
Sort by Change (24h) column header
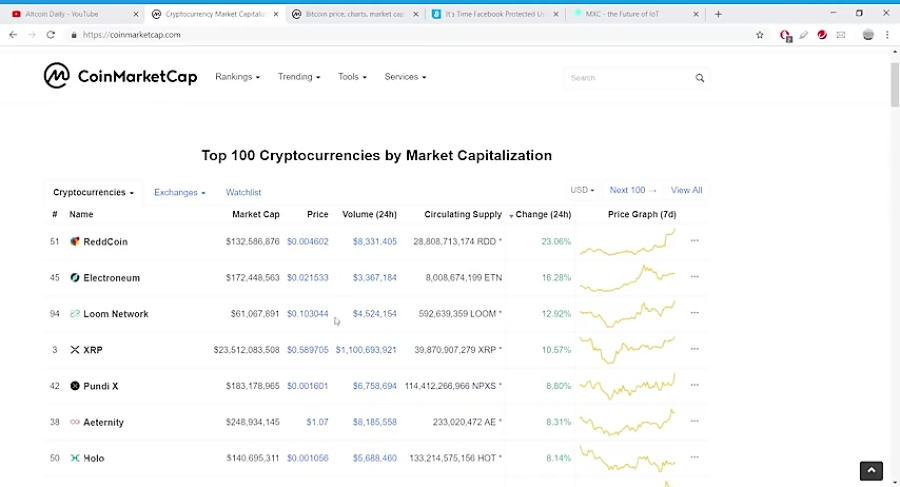(543, 214)
